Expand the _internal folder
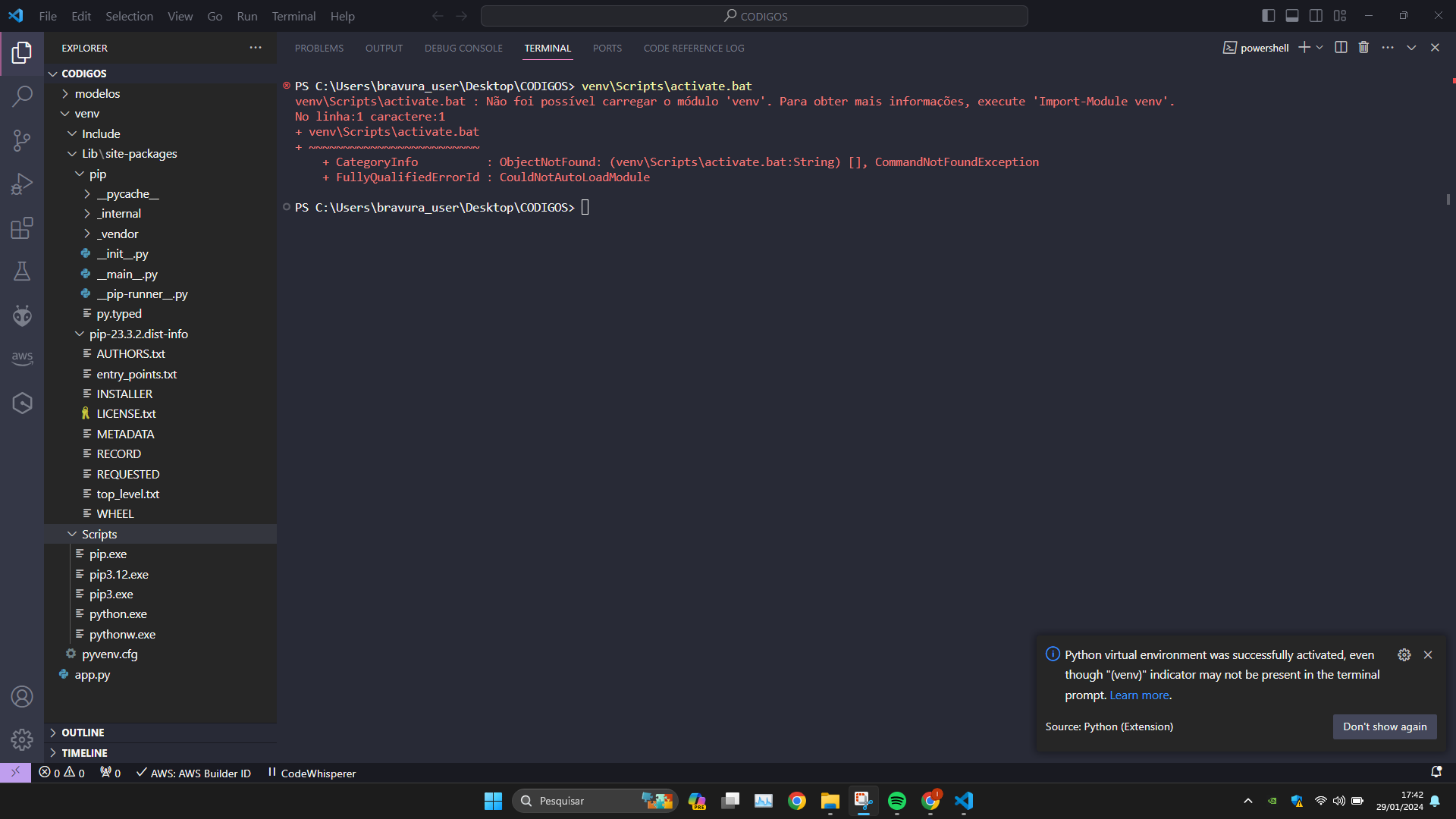The height and width of the screenshot is (819, 1456). [161, 214]
